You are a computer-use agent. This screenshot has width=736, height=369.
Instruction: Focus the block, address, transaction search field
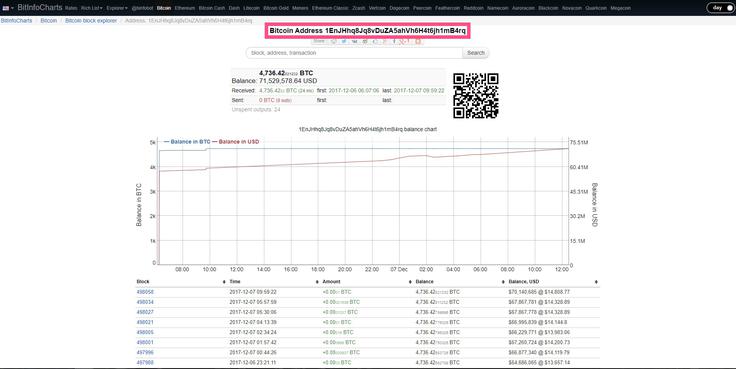pos(354,53)
